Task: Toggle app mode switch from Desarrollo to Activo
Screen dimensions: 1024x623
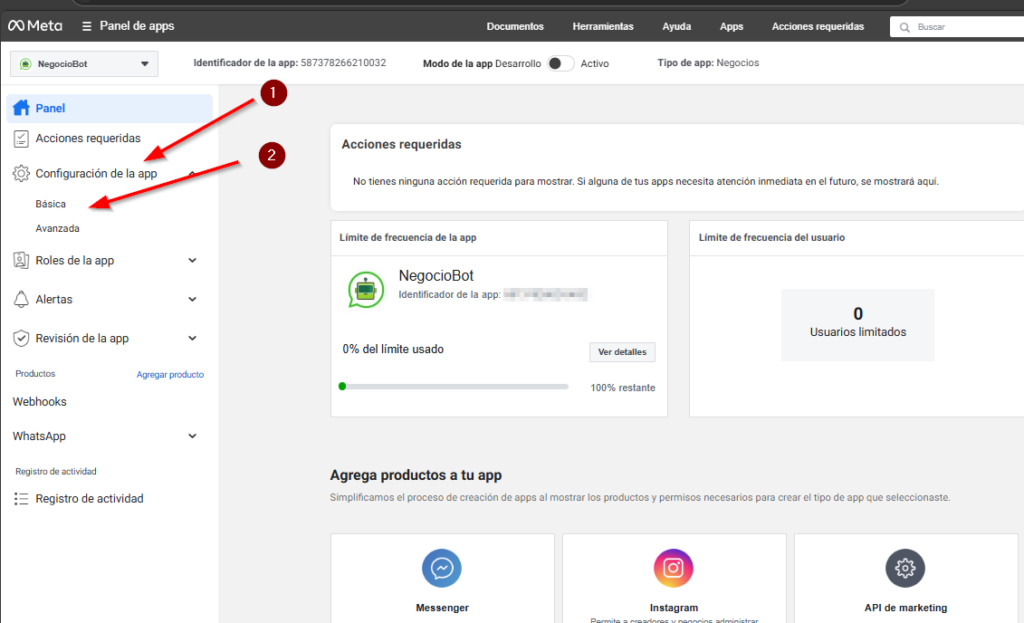Action: 560,63
